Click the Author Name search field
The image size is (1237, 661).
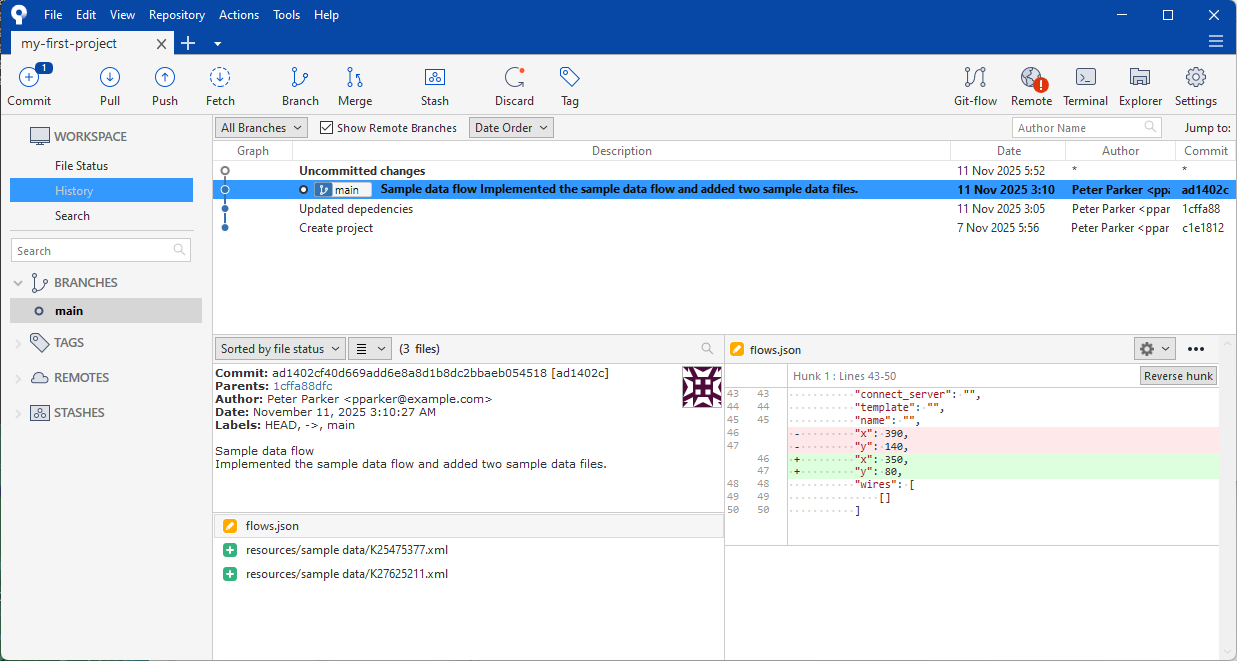pyautogui.click(x=1078, y=128)
